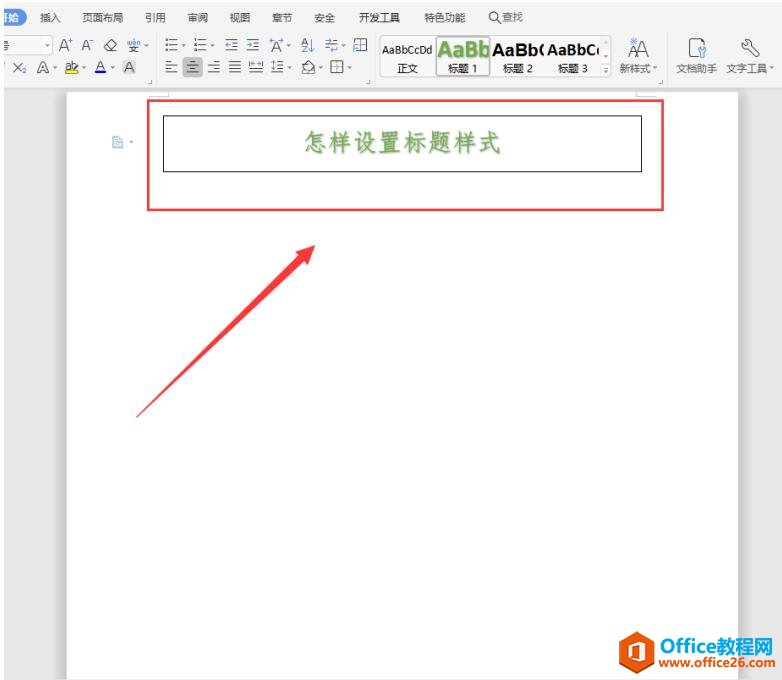Open the highlight color dropdown arrow
Screen dimensions: 782x680
[x=84, y=67]
